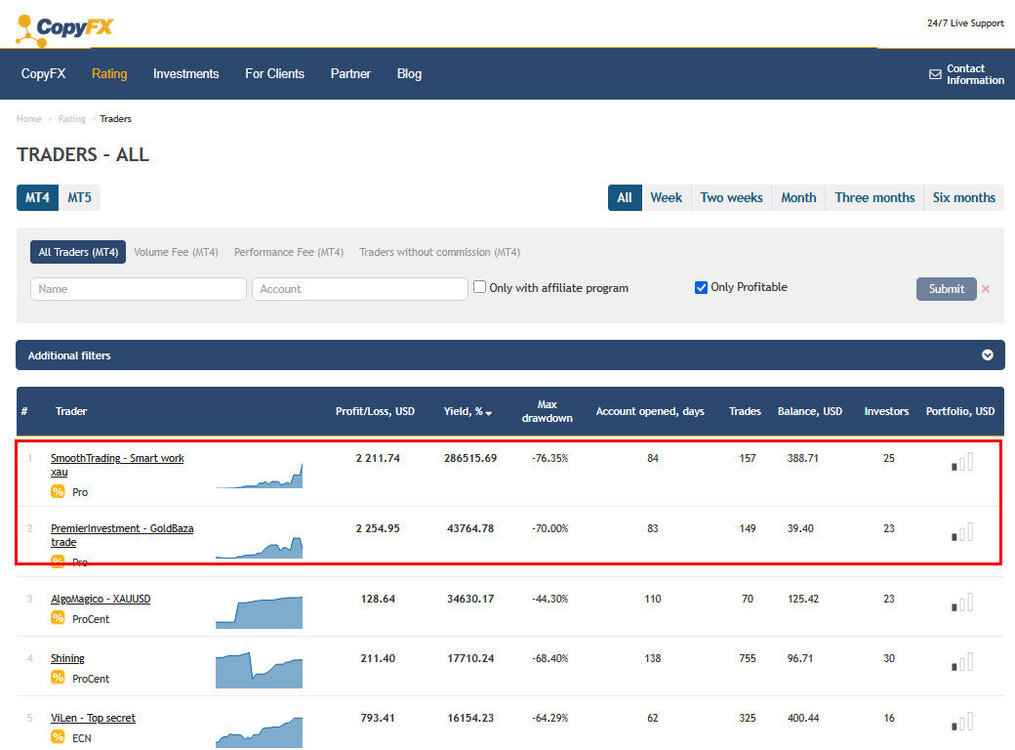The image size is (1015, 750).
Task: Open the Shining trader link
Action: [x=67, y=658]
